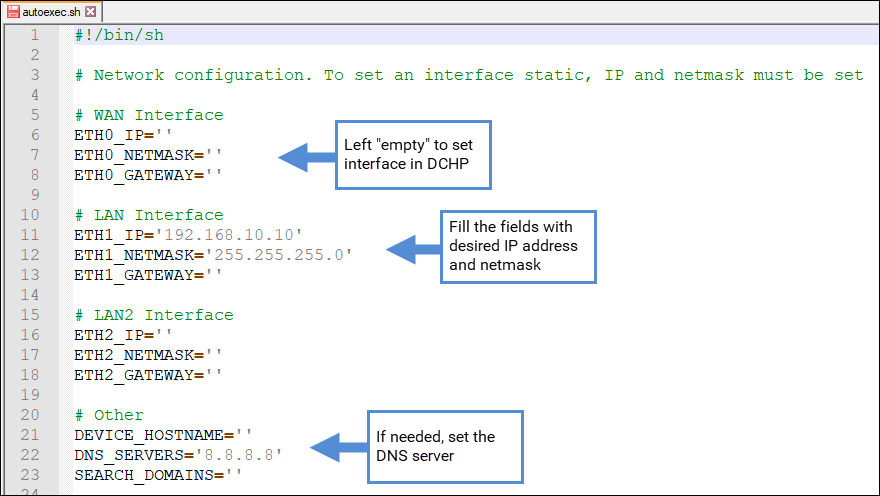Click the ETH1_IP address 192.168.10.10
Screen dimensions: 880x496
click(229, 235)
